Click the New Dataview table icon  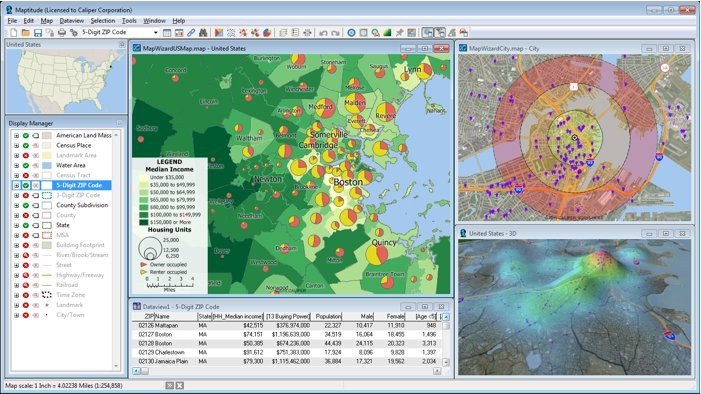(x=167, y=33)
